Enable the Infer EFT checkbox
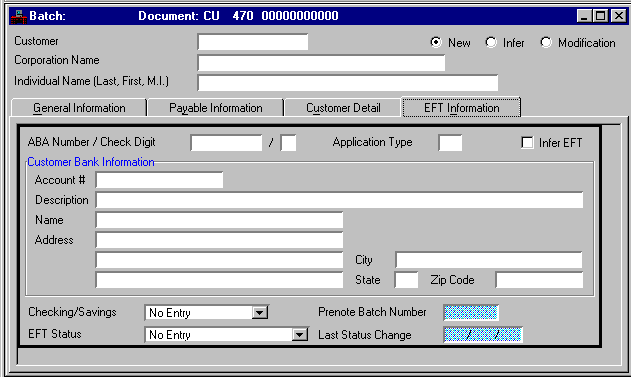The height and width of the screenshot is (377, 631). [x=527, y=142]
